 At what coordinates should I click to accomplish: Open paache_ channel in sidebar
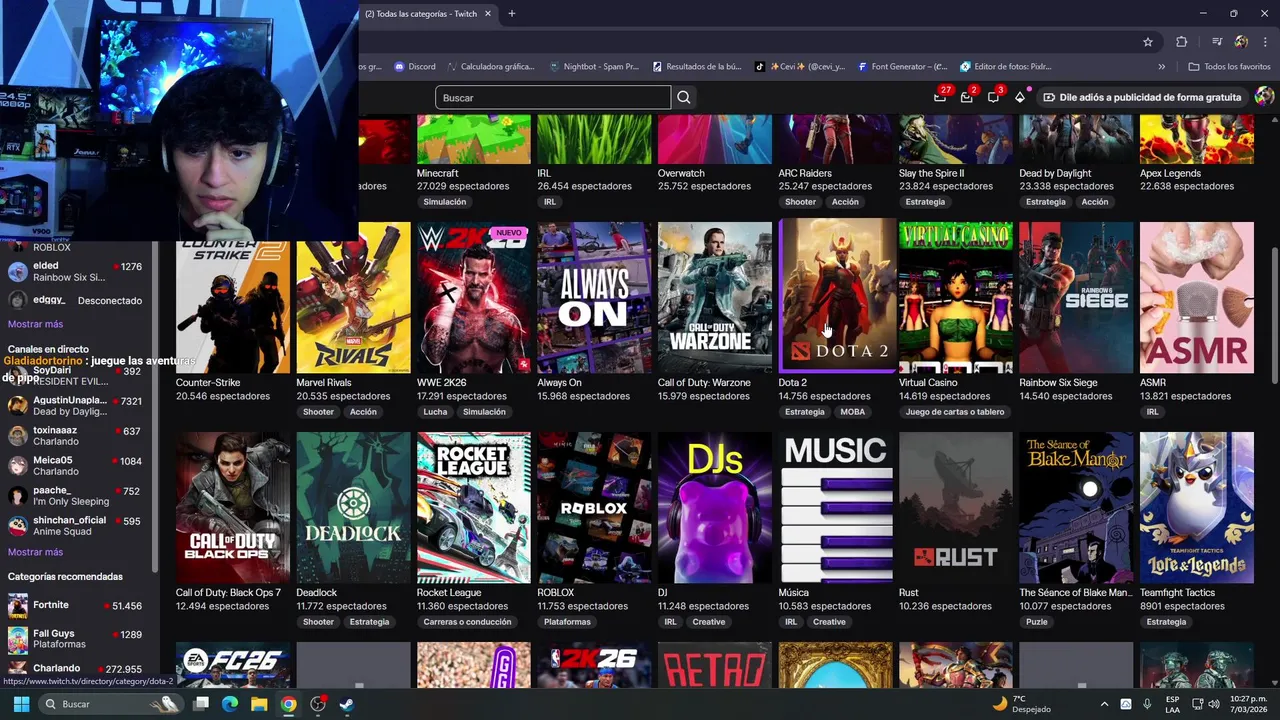(76, 495)
